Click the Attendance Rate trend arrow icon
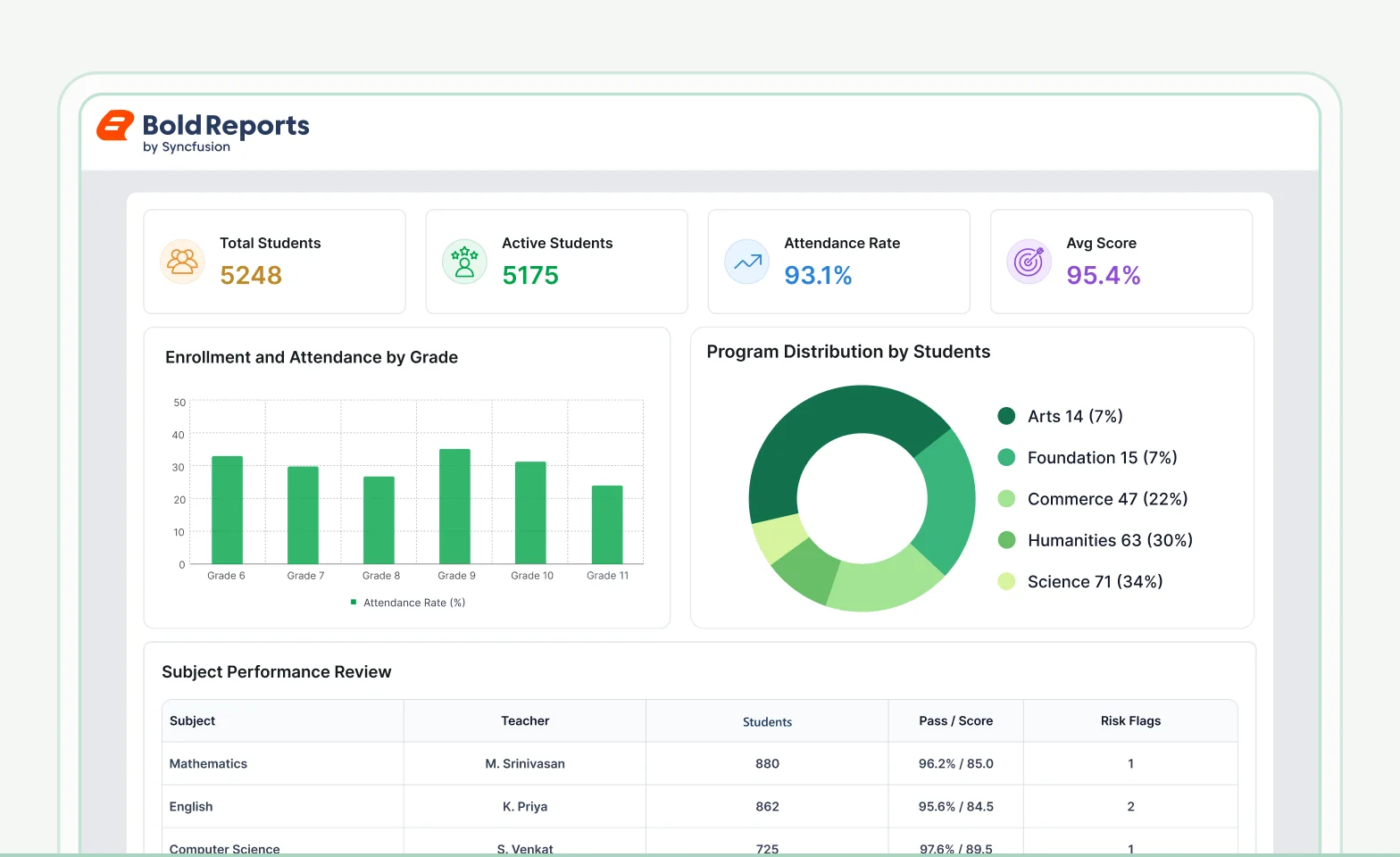 tap(746, 262)
